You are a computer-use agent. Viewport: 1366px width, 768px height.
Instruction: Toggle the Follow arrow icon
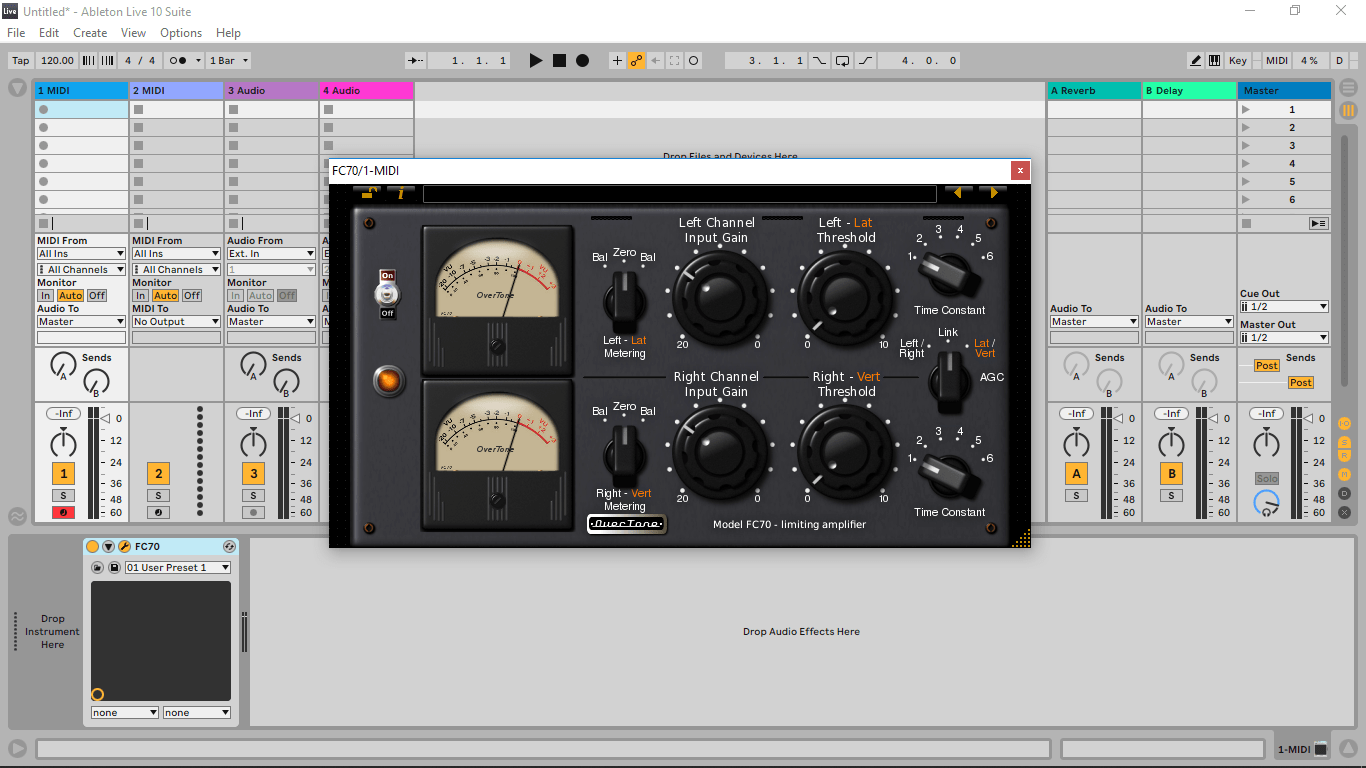coord(417,61)
